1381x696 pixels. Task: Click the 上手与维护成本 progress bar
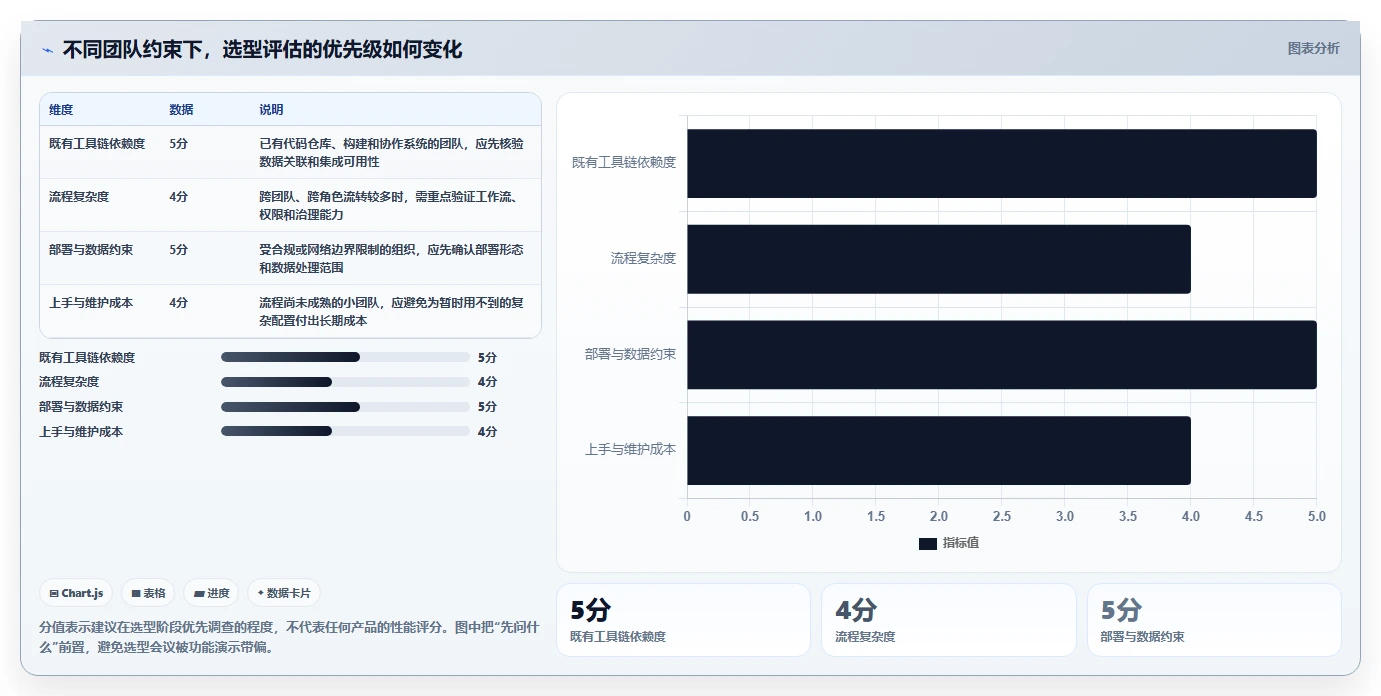(x=345, y=432)
